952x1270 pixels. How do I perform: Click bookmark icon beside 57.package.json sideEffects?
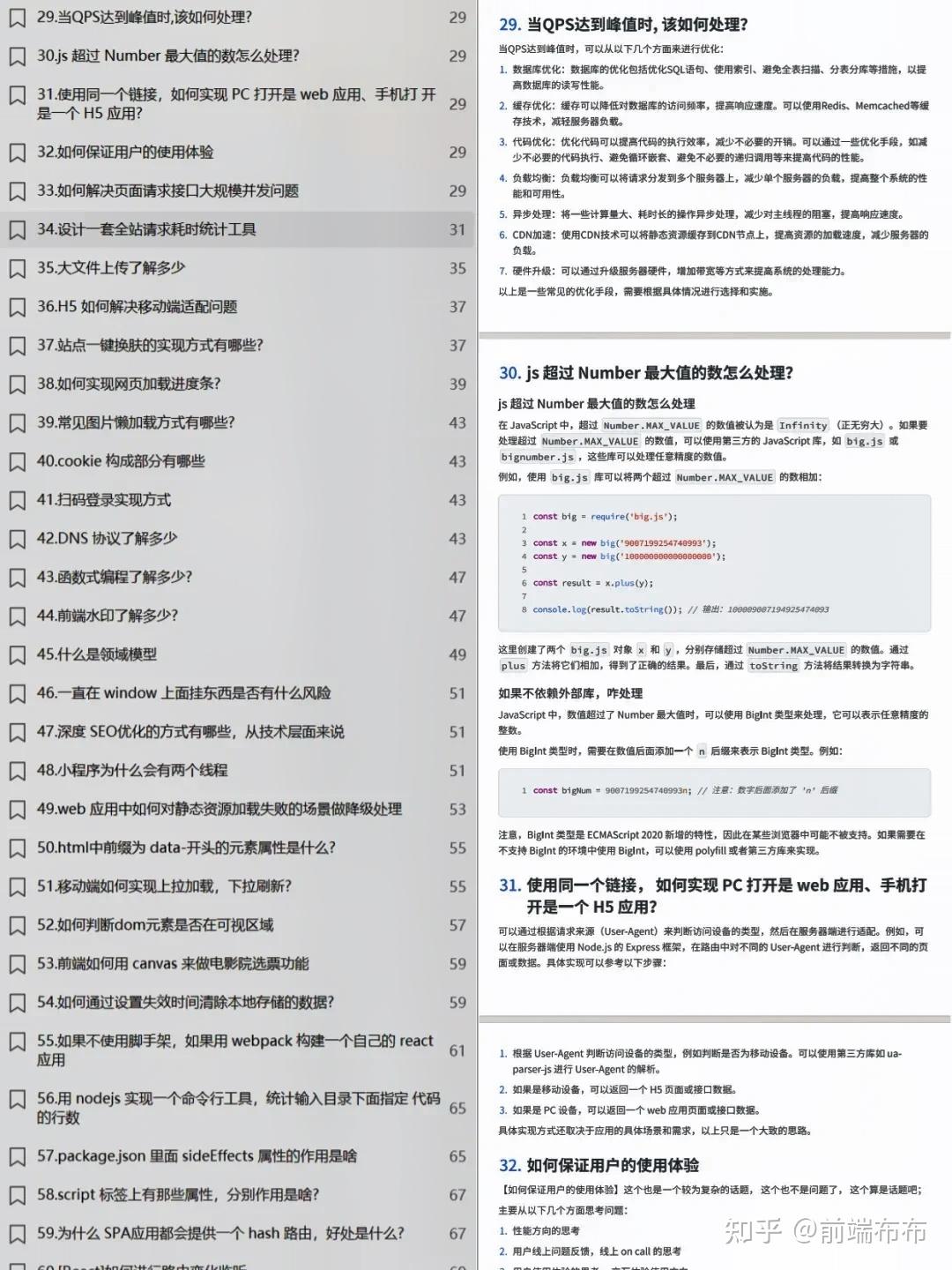(17, 1156)
